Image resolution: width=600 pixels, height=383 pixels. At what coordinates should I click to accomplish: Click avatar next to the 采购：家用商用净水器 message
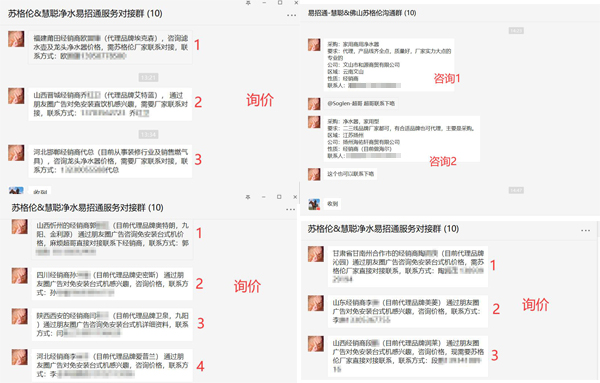point(314,45)
